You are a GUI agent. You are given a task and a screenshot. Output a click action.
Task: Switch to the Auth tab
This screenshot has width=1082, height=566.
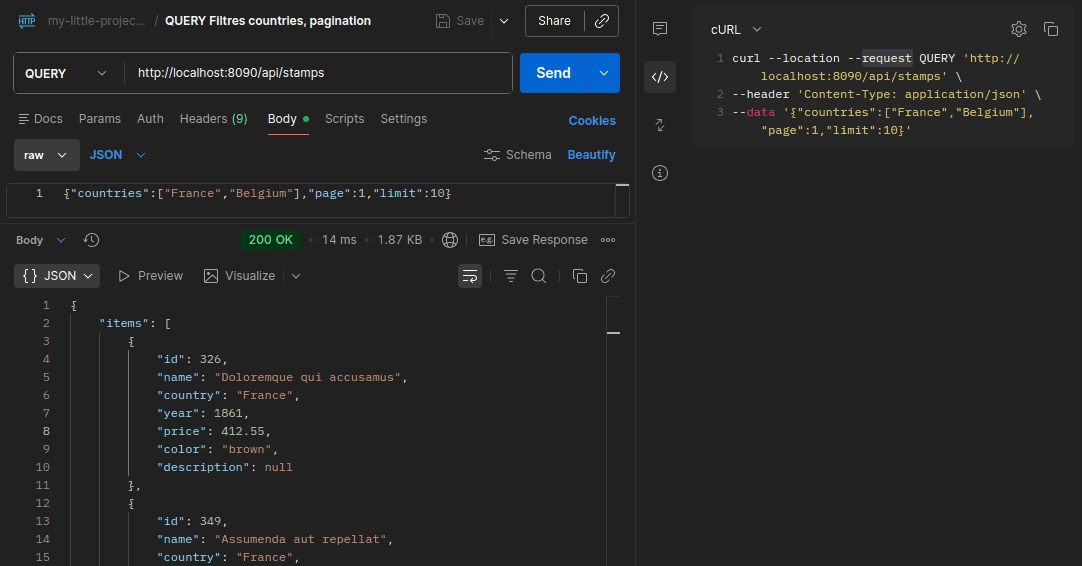click(150, 119)
